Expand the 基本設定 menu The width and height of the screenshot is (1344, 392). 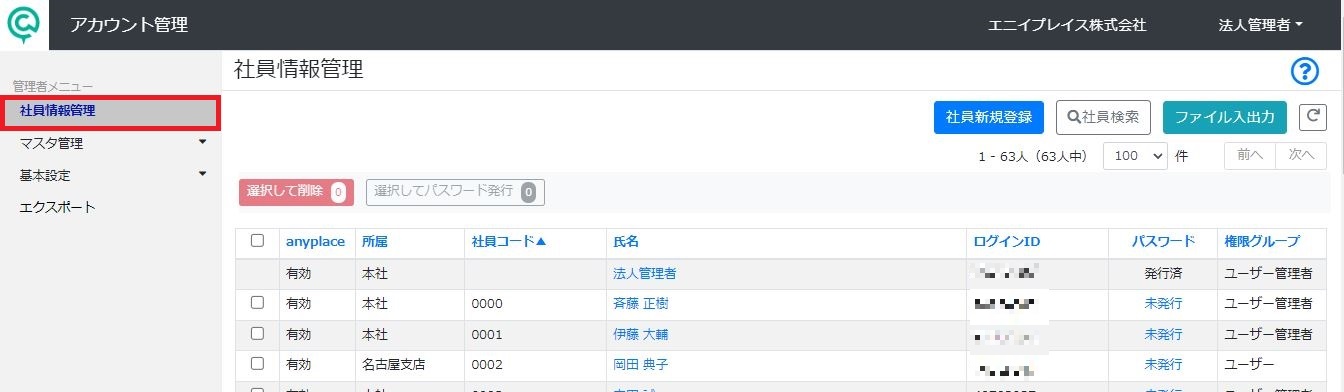pyautogui.click(x=111, y=175)
